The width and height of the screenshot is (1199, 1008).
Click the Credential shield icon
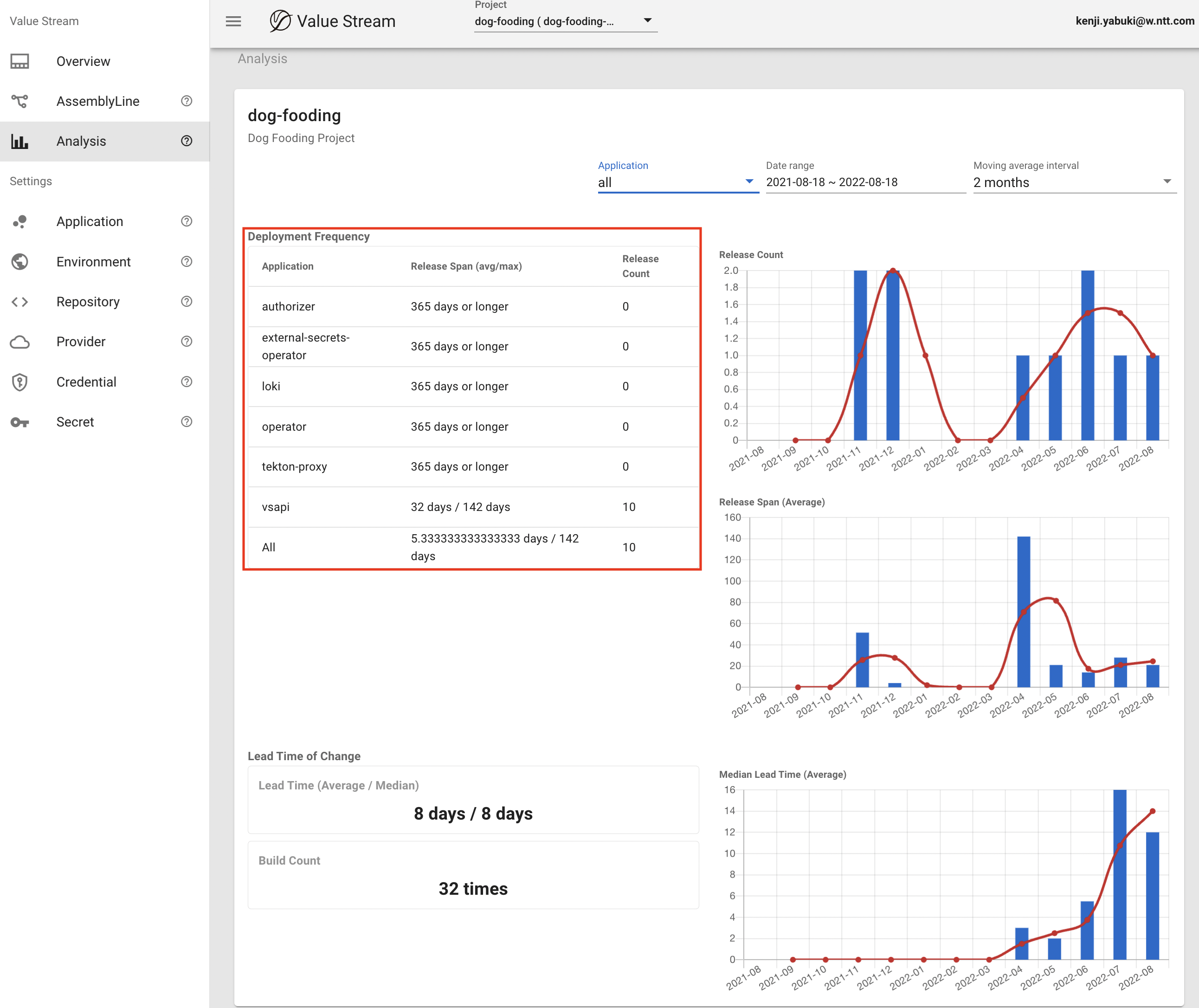pos(20,382)
